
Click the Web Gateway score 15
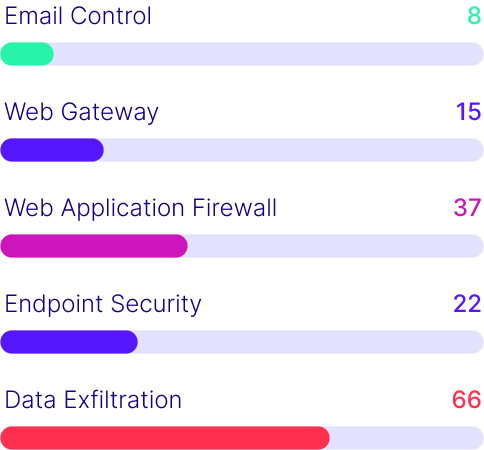click(469, 112)
